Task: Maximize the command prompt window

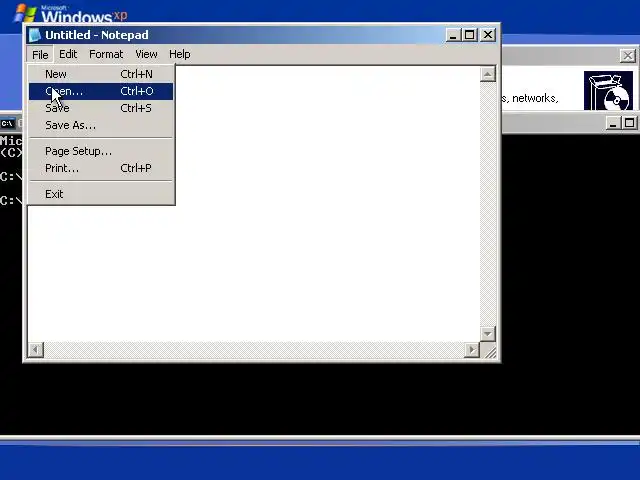Action: coord(630,123)
